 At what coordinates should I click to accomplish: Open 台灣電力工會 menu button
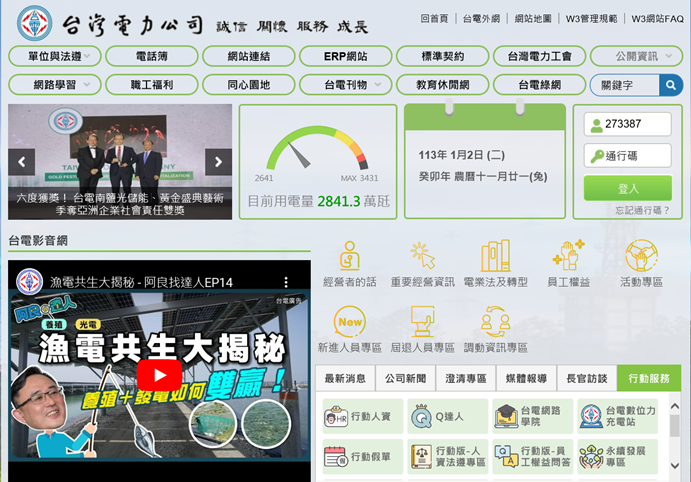(539, 56)
